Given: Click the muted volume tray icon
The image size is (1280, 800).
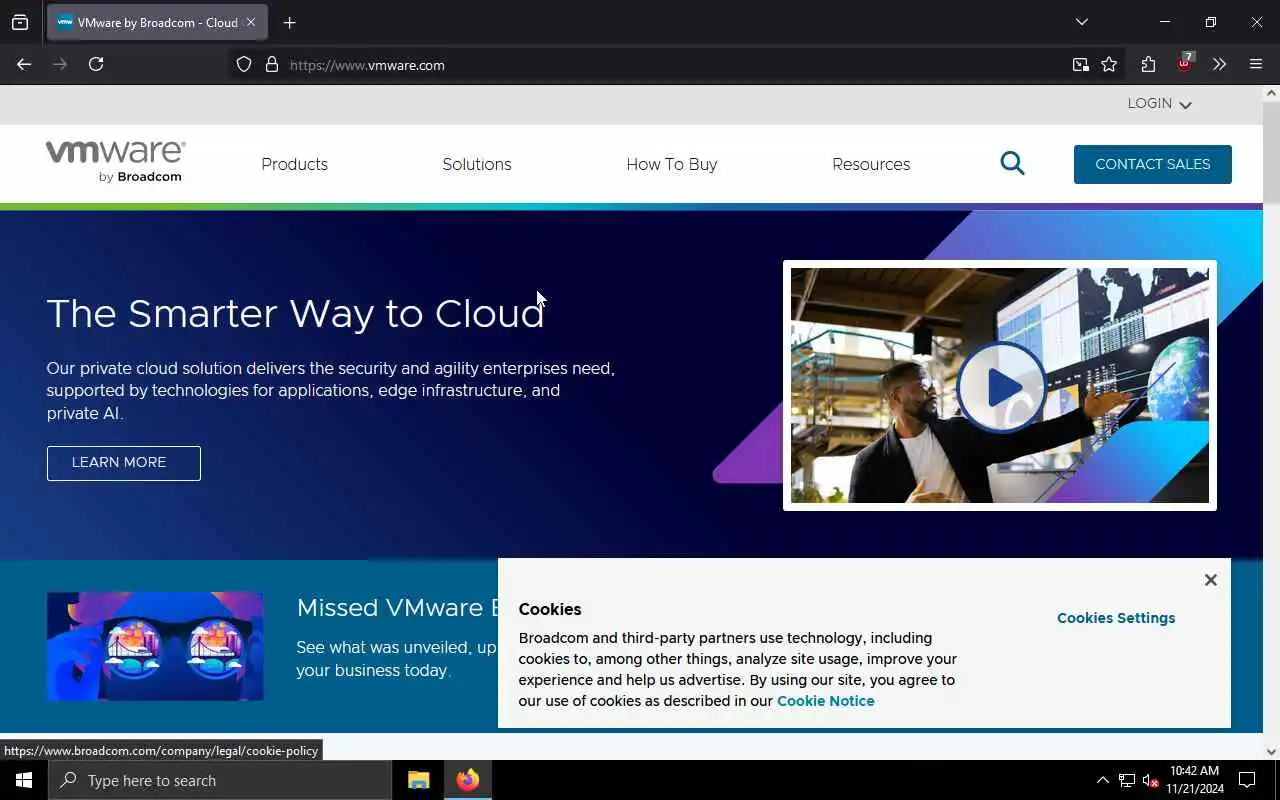Looking at the screenshot, I should [1150, 780].
